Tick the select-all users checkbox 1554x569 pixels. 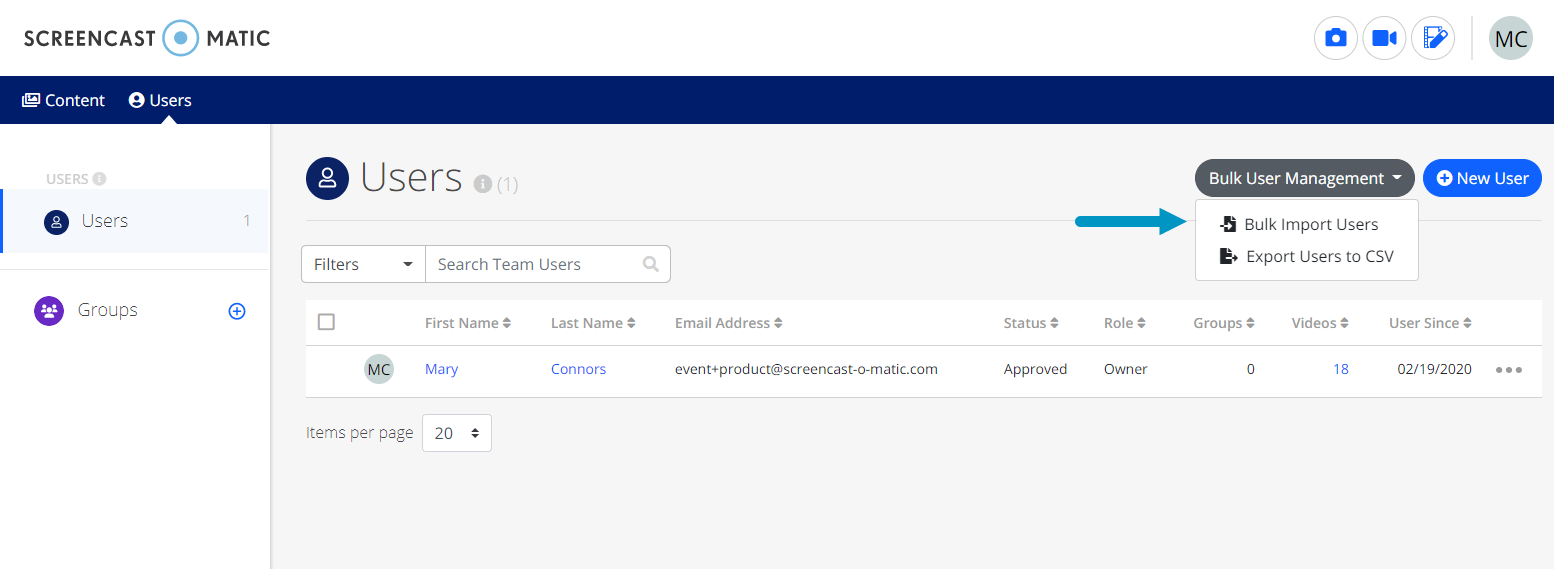[326, 322]
